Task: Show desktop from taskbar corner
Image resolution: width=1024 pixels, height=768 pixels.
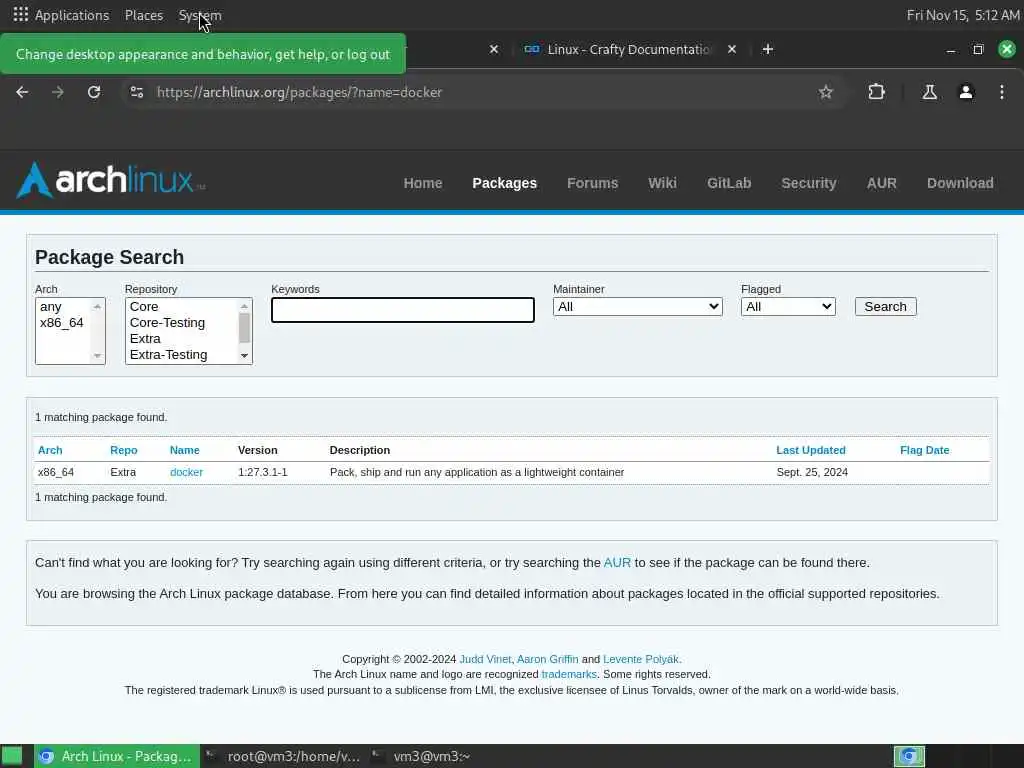Action: coord(12,756)
